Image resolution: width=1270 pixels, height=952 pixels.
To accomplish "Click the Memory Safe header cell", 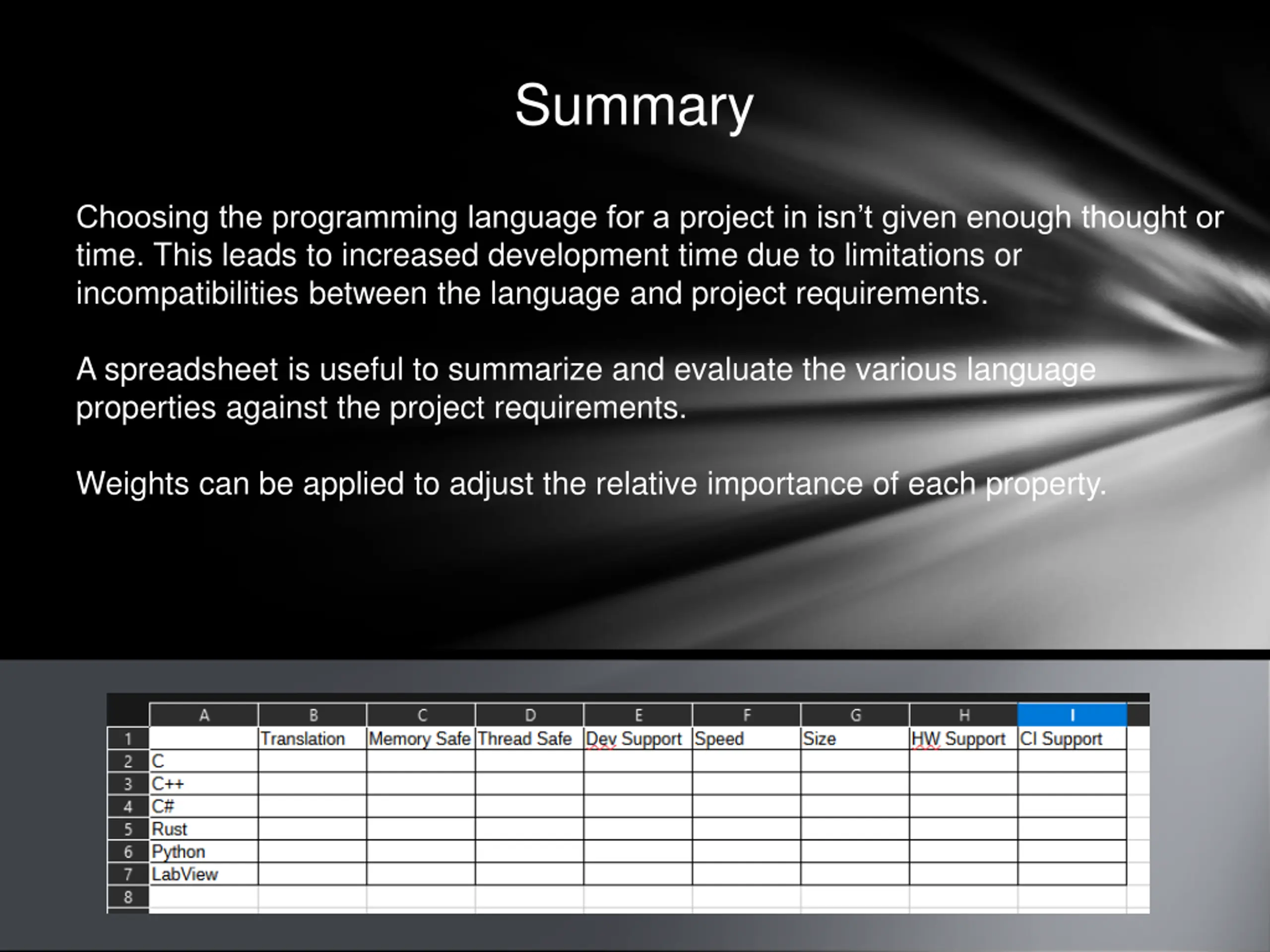I will [x=420, y=739].
